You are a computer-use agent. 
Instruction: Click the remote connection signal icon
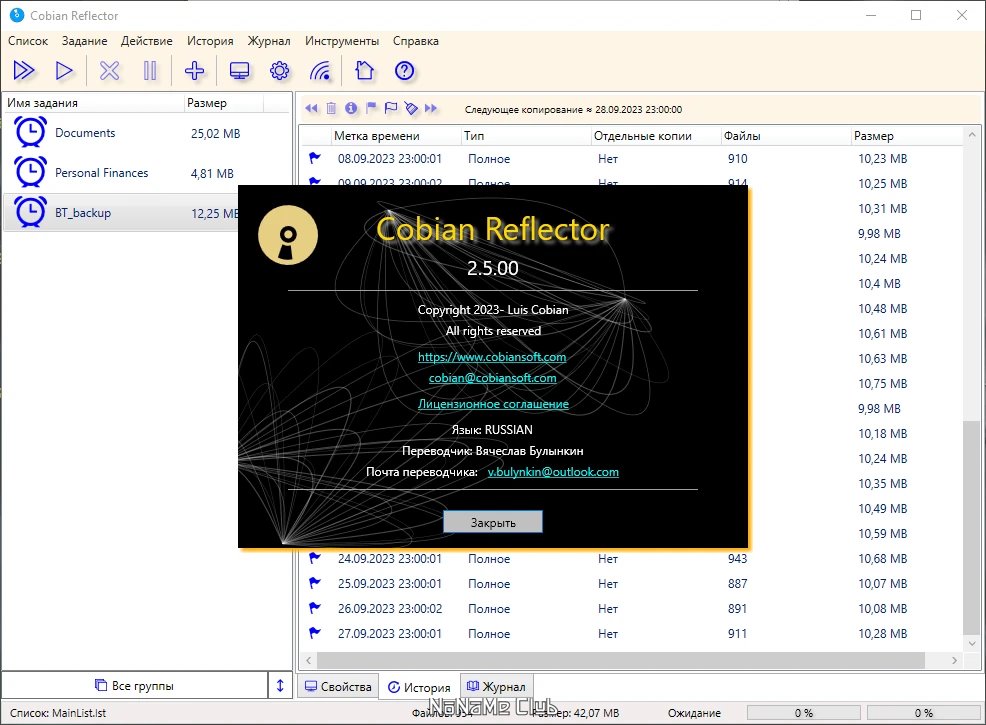(320, 70)
